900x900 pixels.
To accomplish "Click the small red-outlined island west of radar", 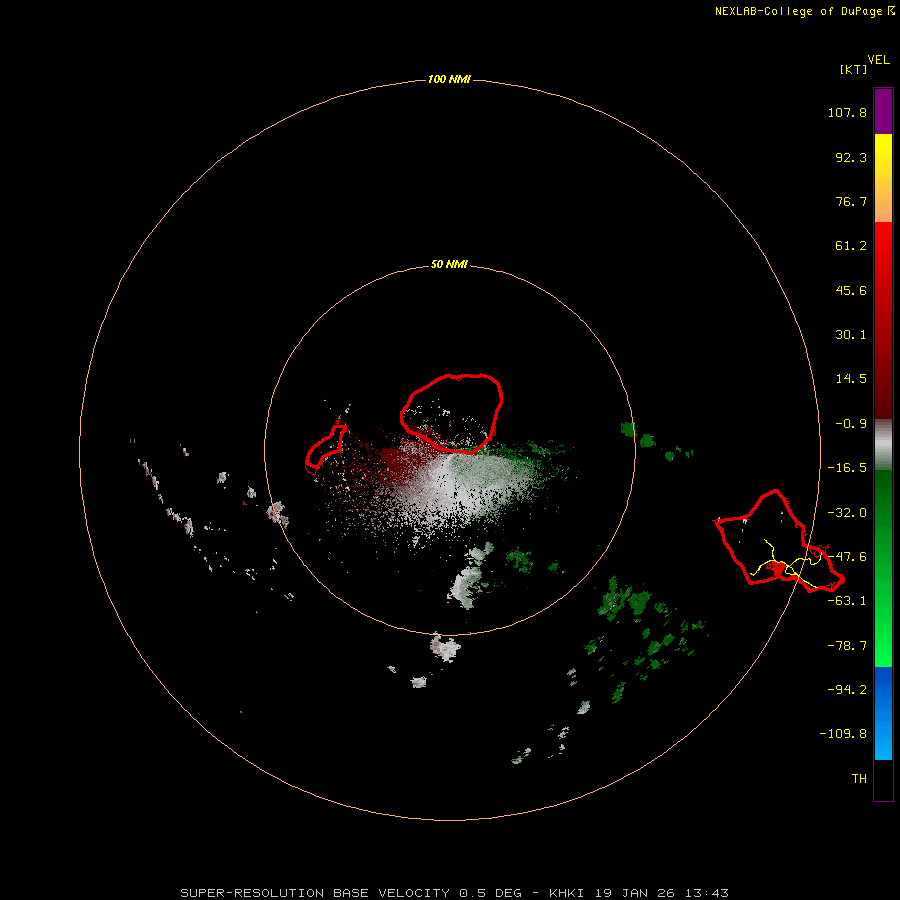I will [x=325, y=449].
